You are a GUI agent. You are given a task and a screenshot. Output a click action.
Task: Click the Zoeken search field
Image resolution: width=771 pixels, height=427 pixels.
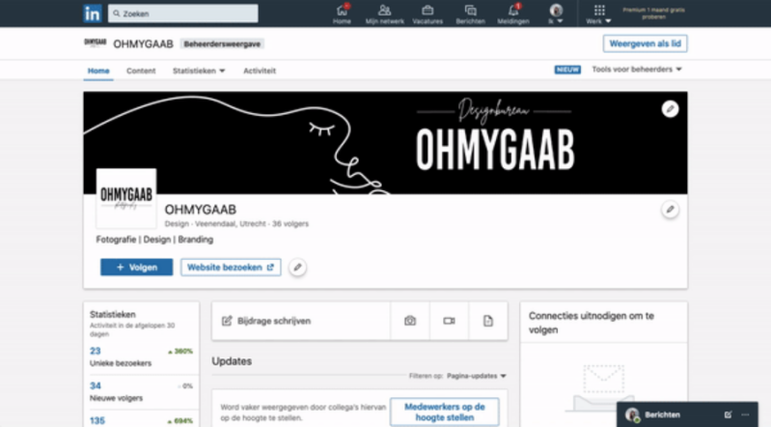tap(183, 13)
